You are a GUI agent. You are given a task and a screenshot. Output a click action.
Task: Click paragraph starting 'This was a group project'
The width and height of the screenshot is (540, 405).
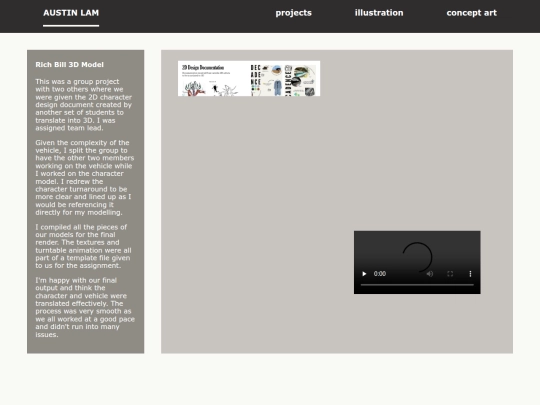pyautogui.click(x=84, y=105)
